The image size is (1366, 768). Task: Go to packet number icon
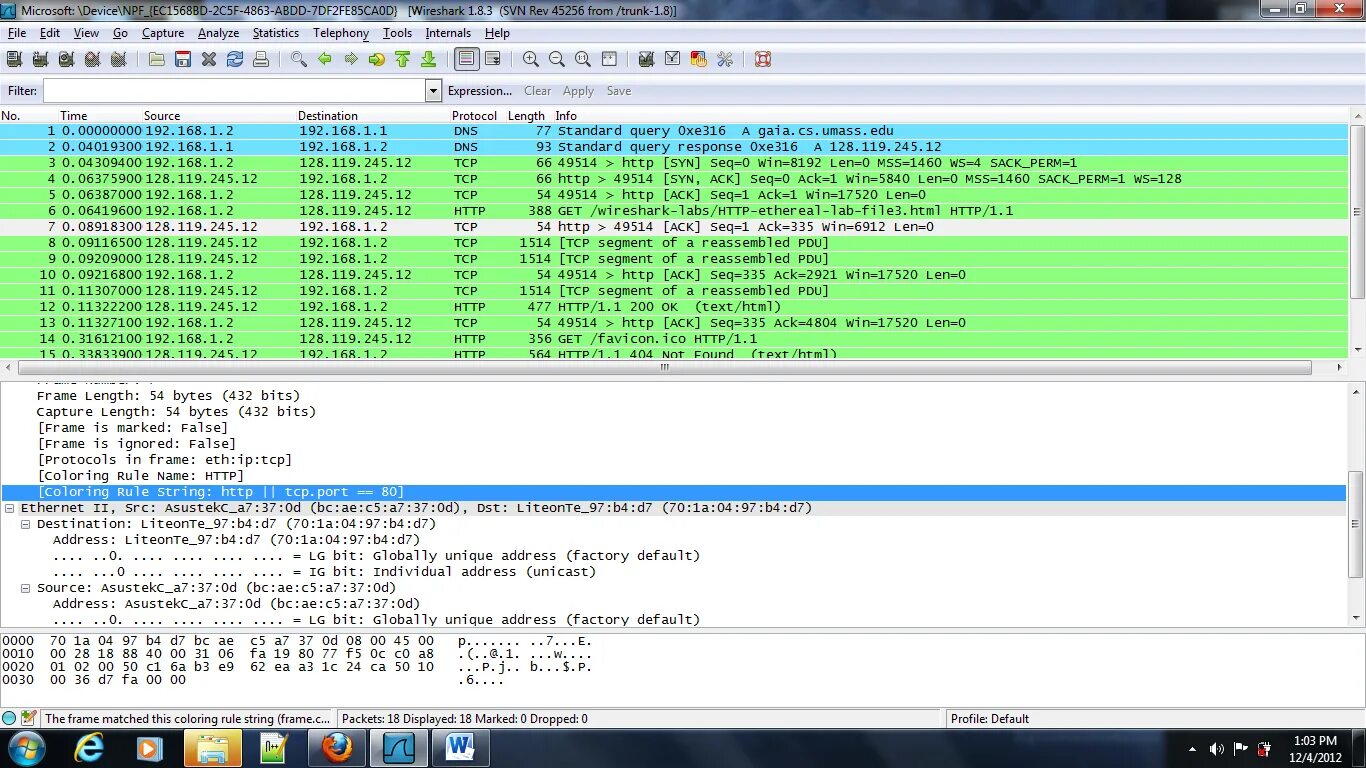coord(377,60)
